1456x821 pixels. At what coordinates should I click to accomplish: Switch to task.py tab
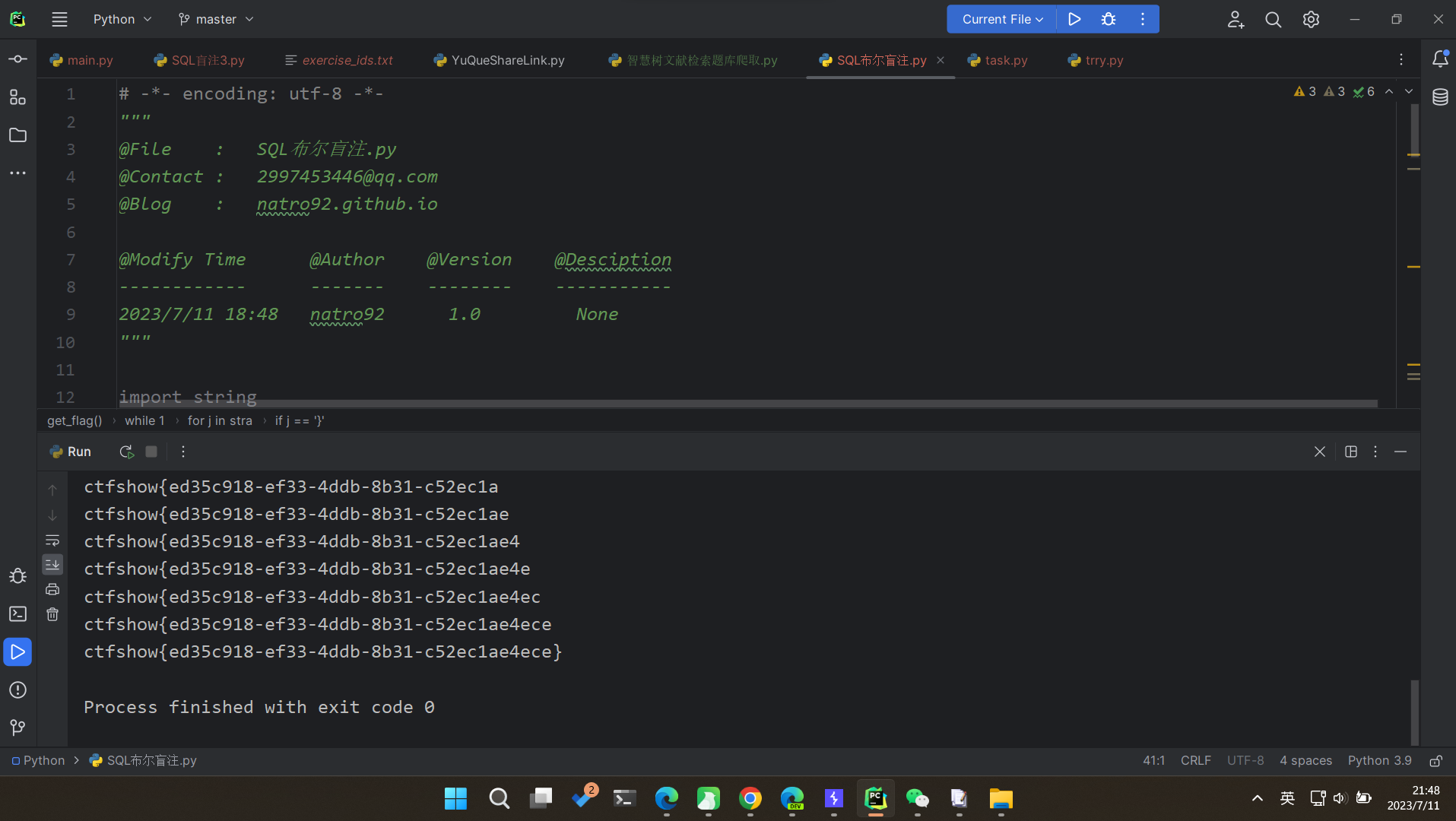point(998,60)
